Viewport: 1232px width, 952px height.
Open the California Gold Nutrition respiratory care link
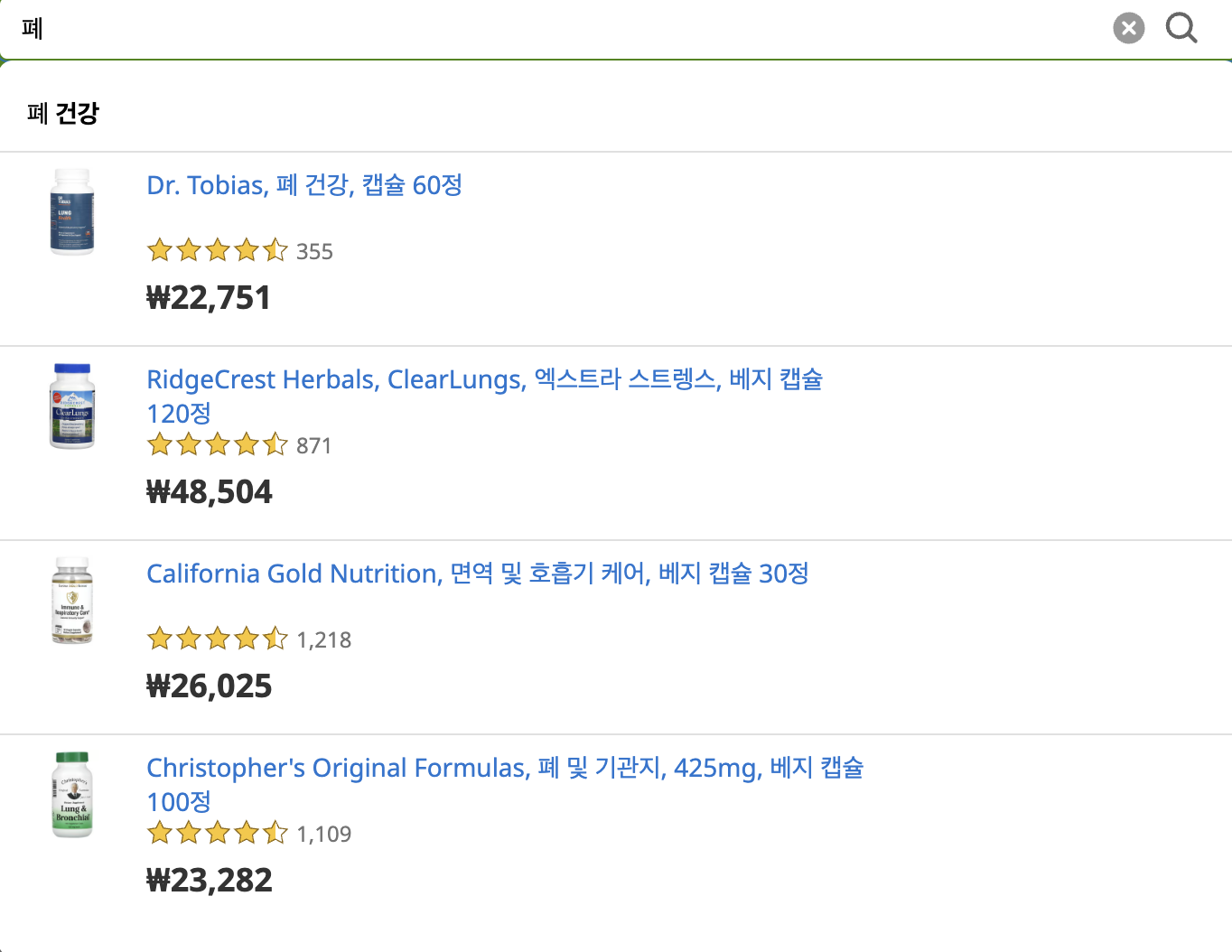click(478, 574)
